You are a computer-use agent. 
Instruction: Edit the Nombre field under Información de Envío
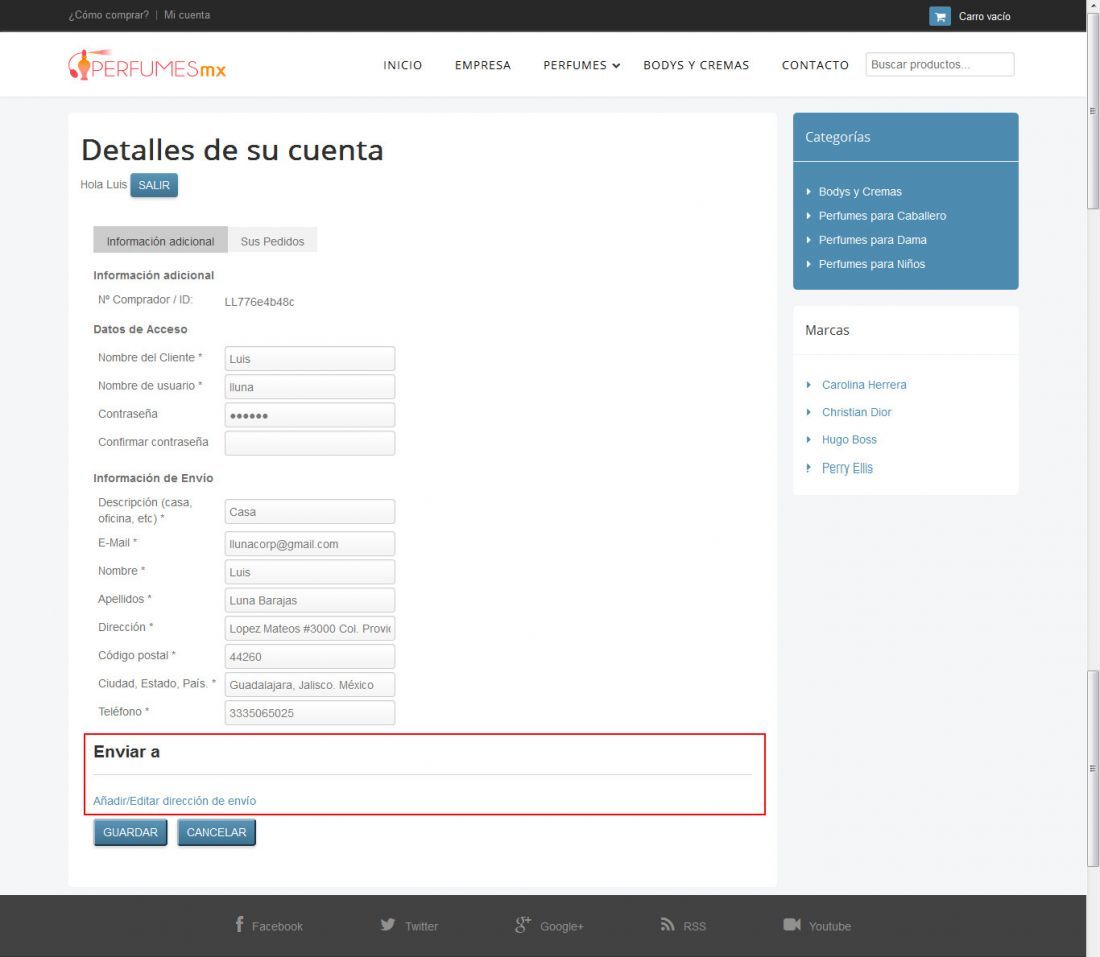(x=309, y=572)
